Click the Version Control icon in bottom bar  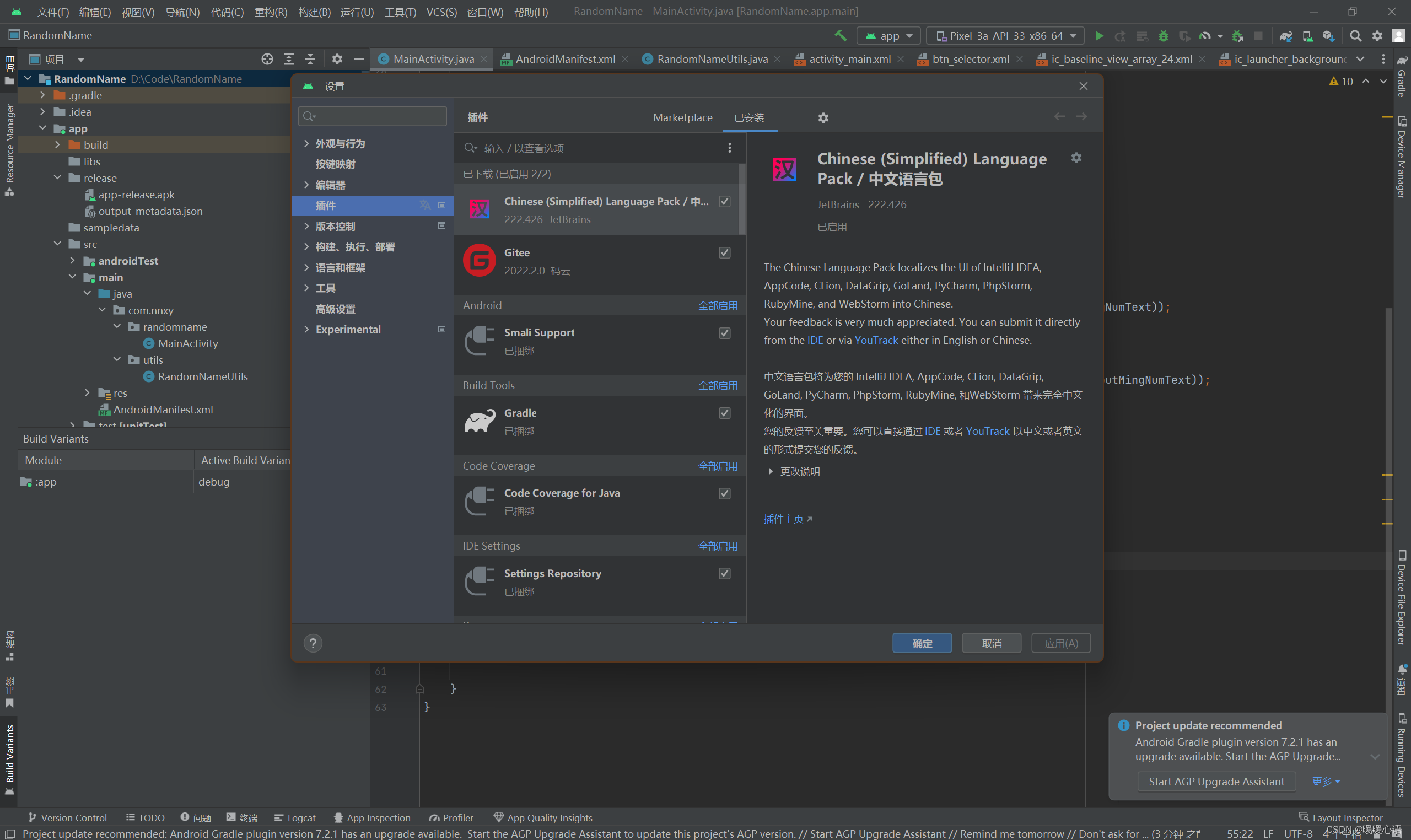[x=33, y=817]
